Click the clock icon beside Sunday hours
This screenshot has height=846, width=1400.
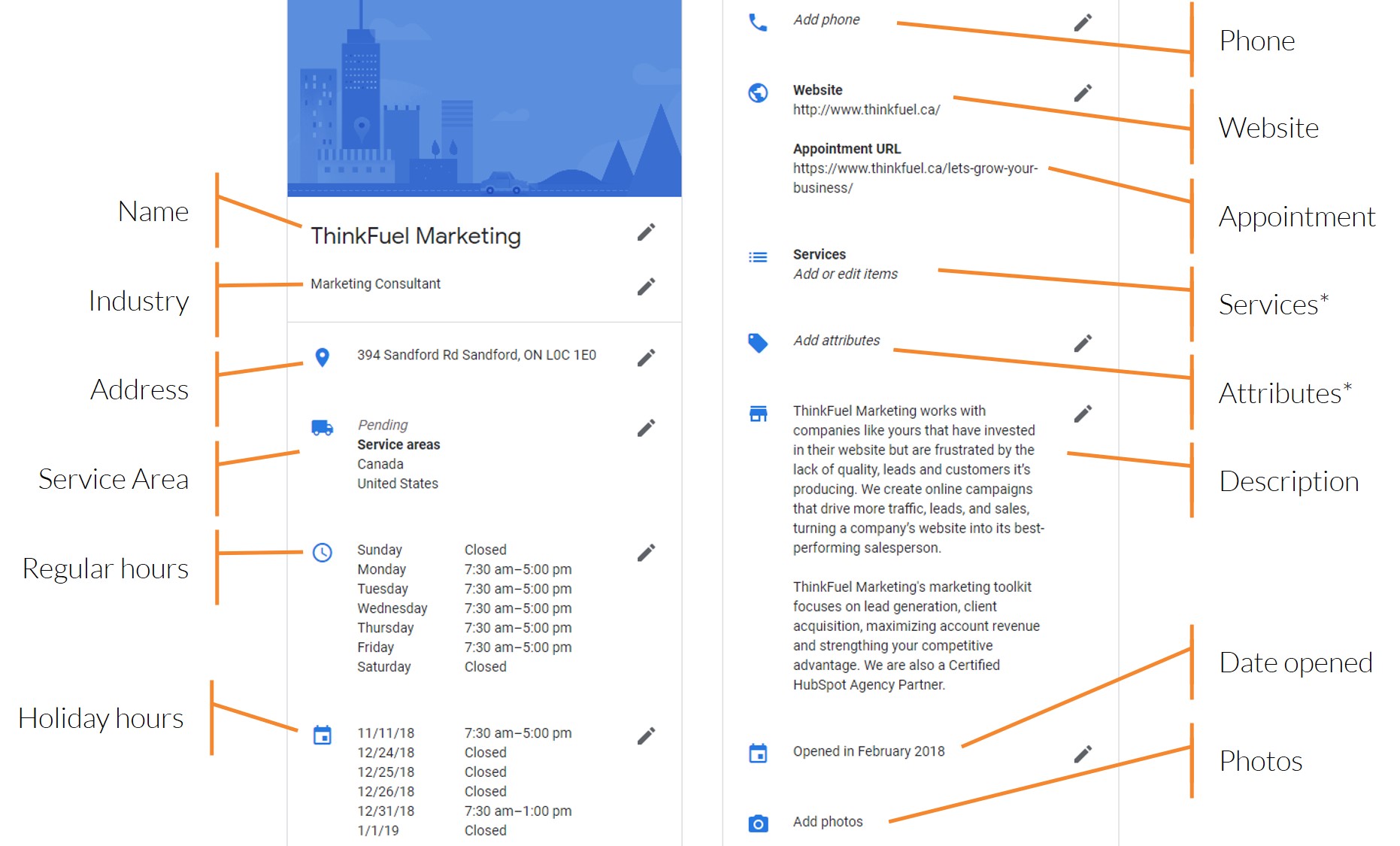point(323,553)
